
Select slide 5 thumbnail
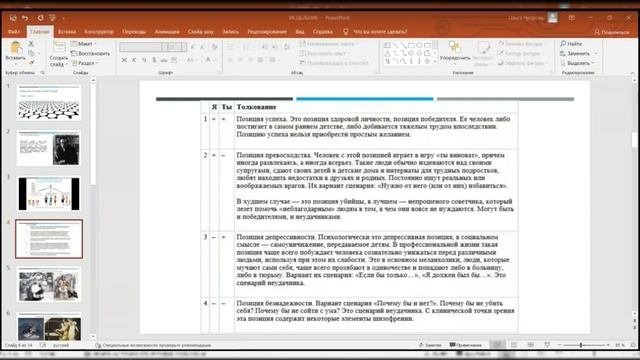pyautogui.click(x=49, y=285)
